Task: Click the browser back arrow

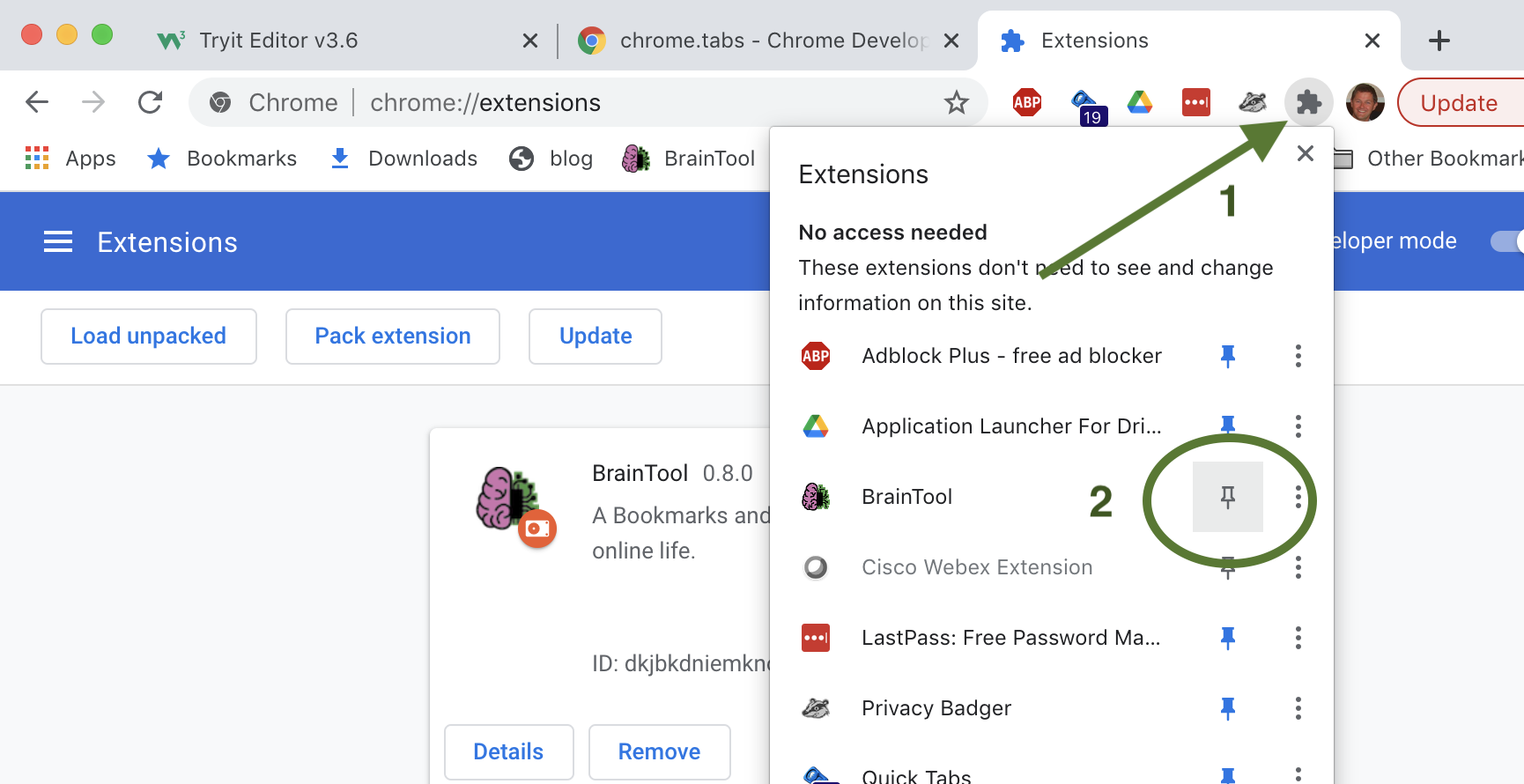Action: click(37, 102)
